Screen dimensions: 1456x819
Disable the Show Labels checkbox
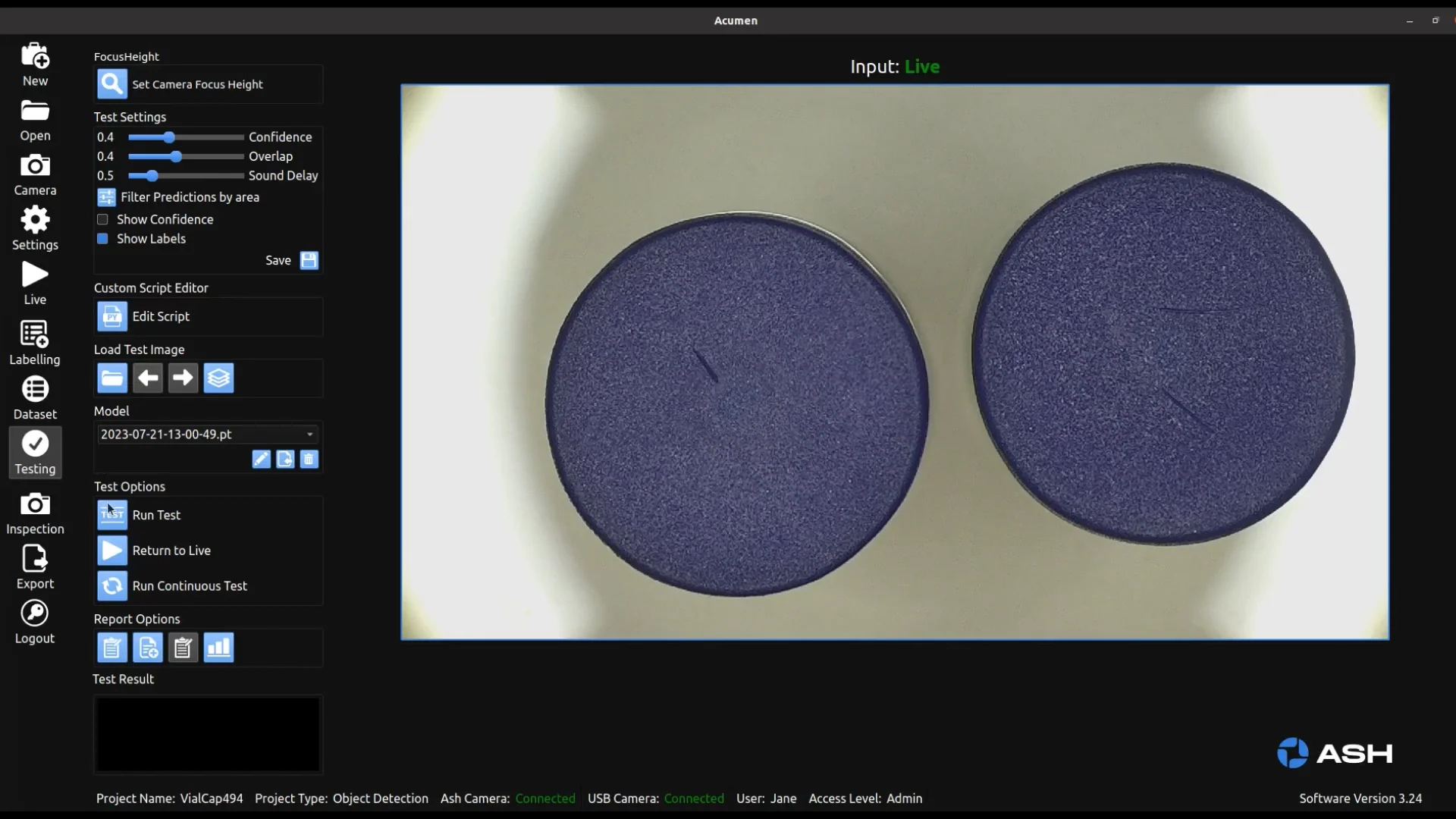pyautogui.click(x=102, y=238)
